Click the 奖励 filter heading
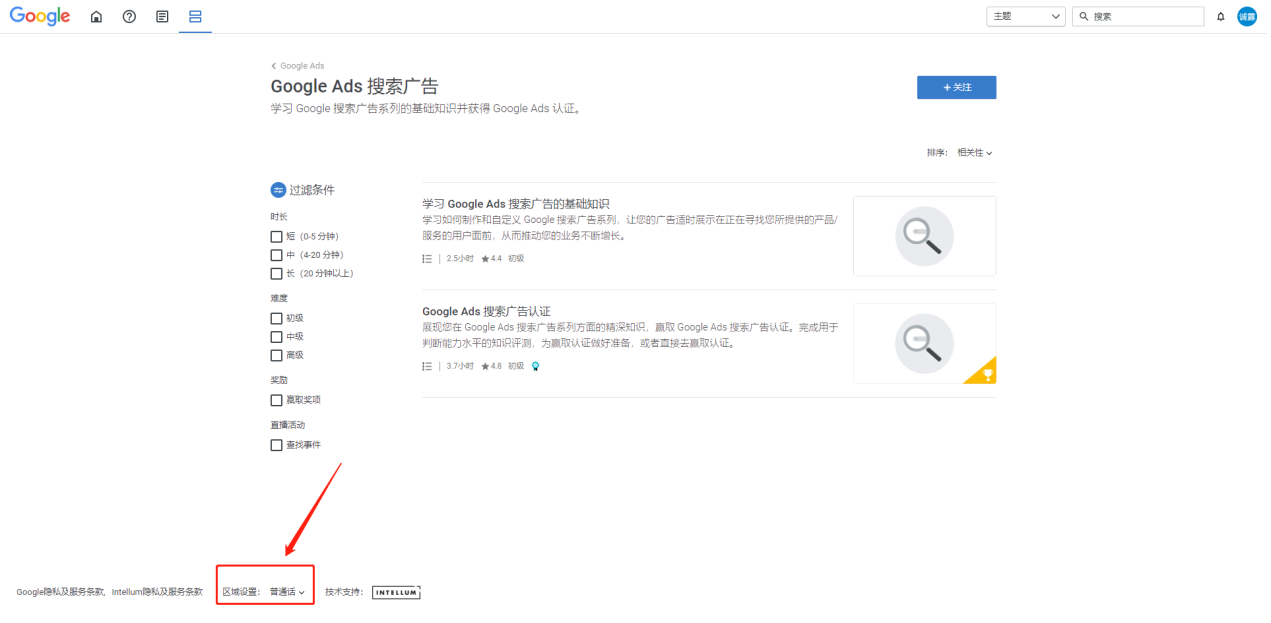The width and height of the screenshot is (1271, 623). [x=279, y=380]
